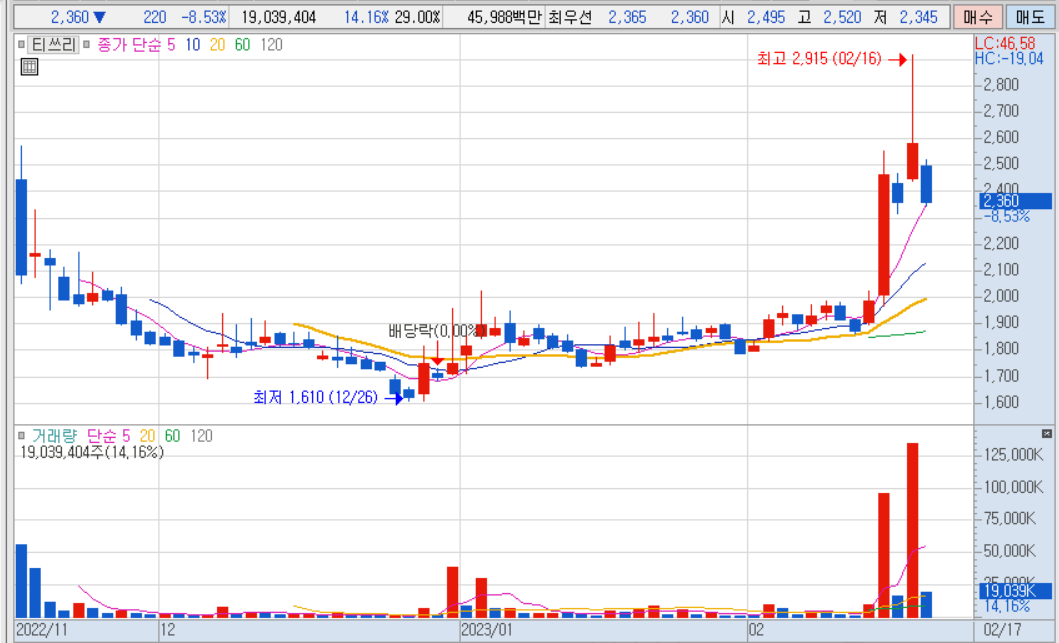Viewport: 1059px width, 643px height.
Task: Close the volume panel with the x icon
Action: pos(1047,433)
